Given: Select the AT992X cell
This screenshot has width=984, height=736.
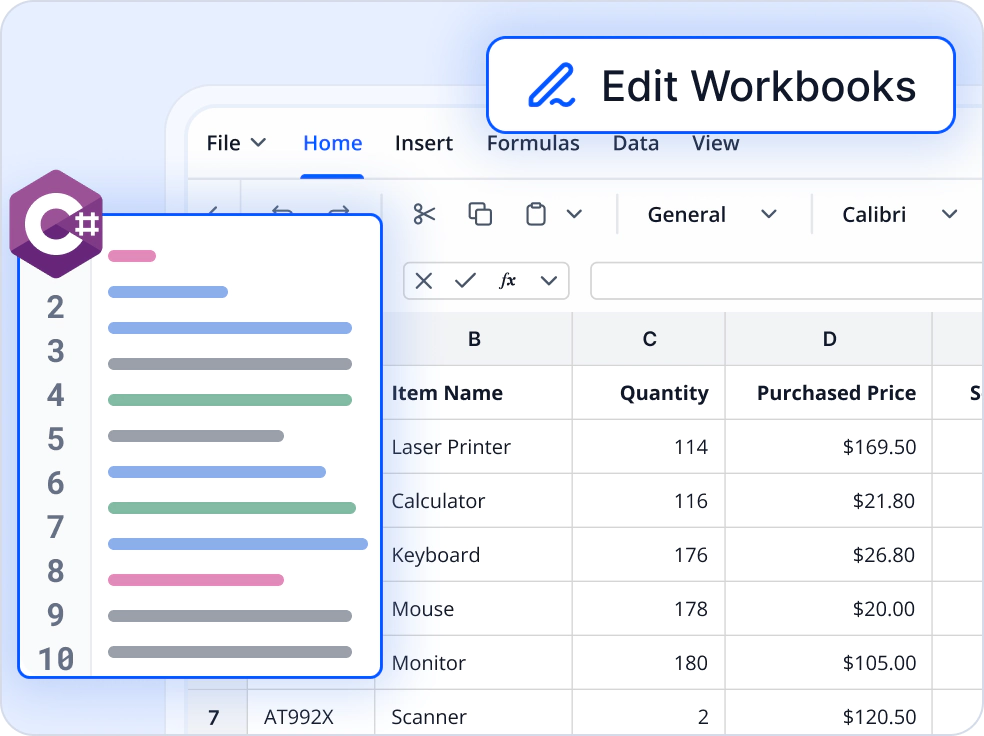Looking at the screenshot, I should (x=311, y=713).
